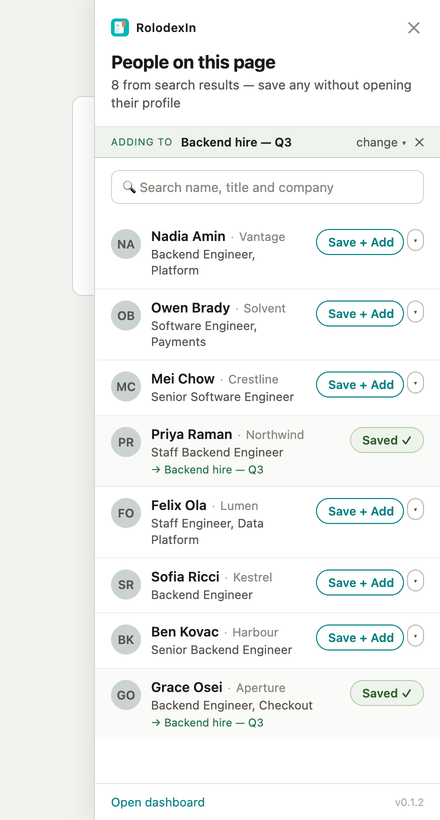
Task: Dismiss the Adding to Backend hire banner
Action: pos(419,142)
